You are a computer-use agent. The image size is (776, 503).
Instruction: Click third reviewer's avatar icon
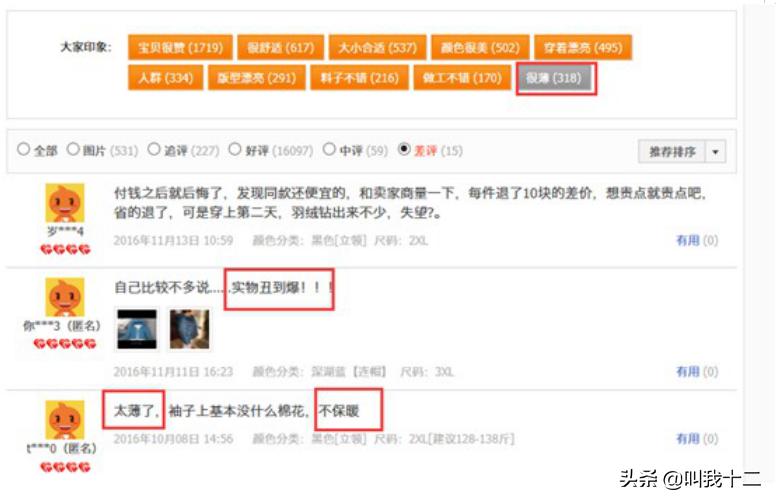65,420
